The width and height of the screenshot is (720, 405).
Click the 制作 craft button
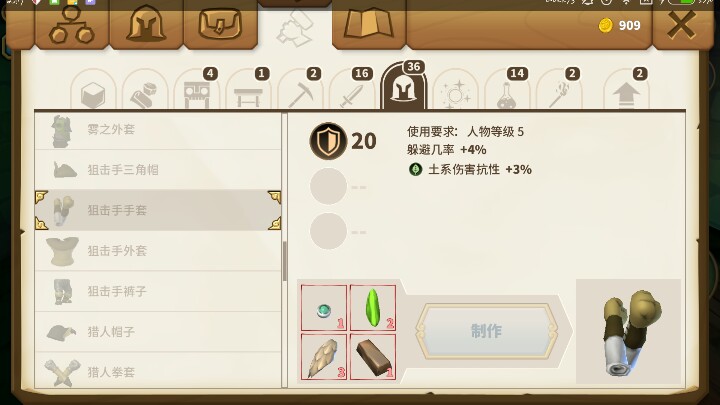click(487, 331)
